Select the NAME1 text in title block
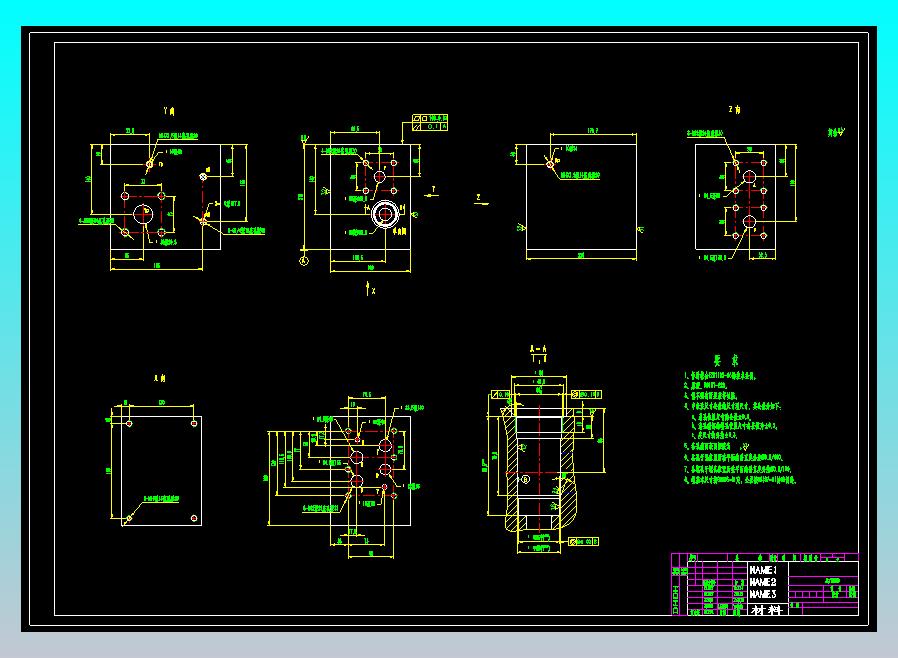Viewport: 898px width, 658px height. tap(763, 570)
